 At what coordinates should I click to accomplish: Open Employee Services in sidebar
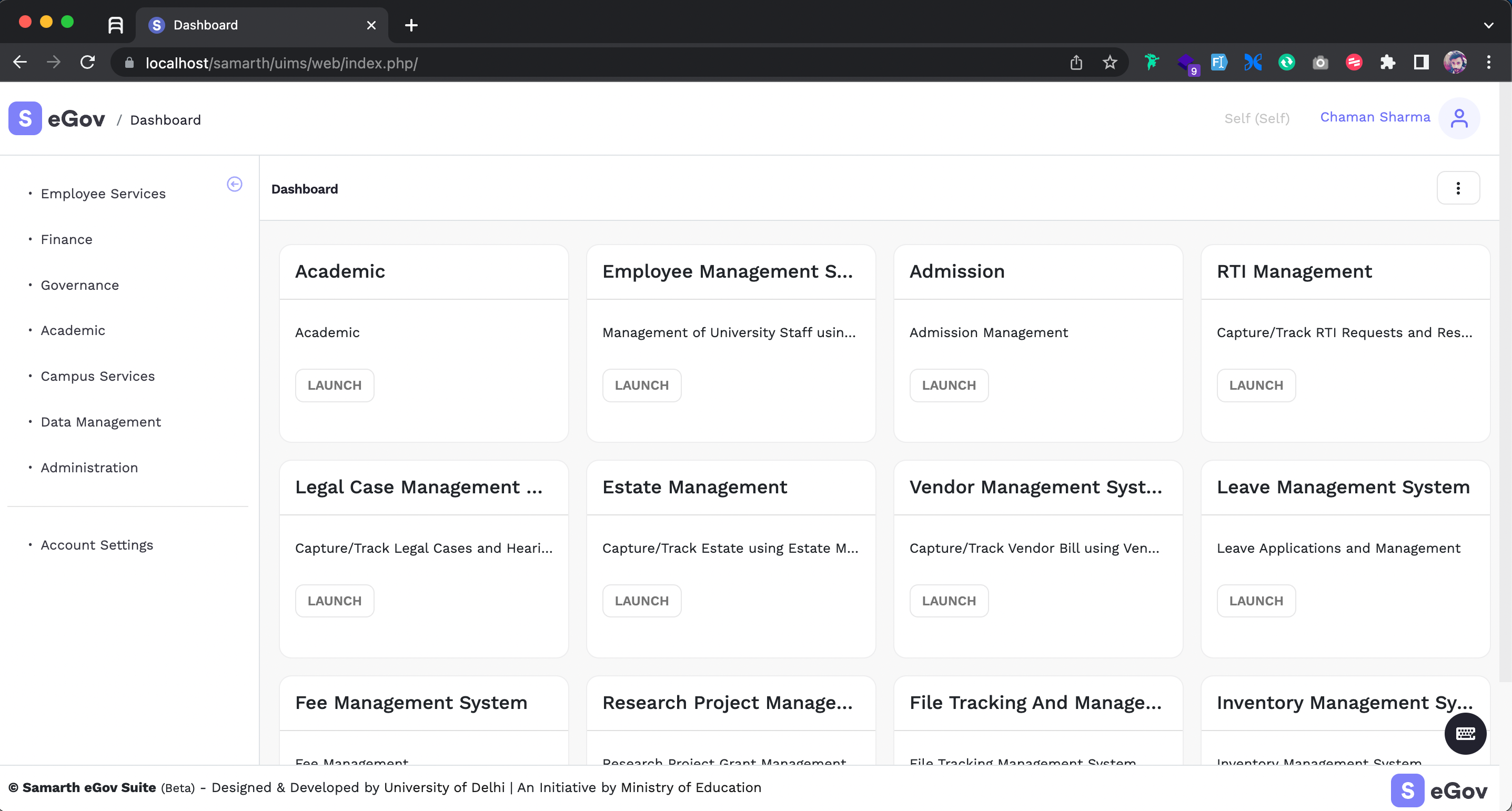pyautogui.click(x=103, y=194)
